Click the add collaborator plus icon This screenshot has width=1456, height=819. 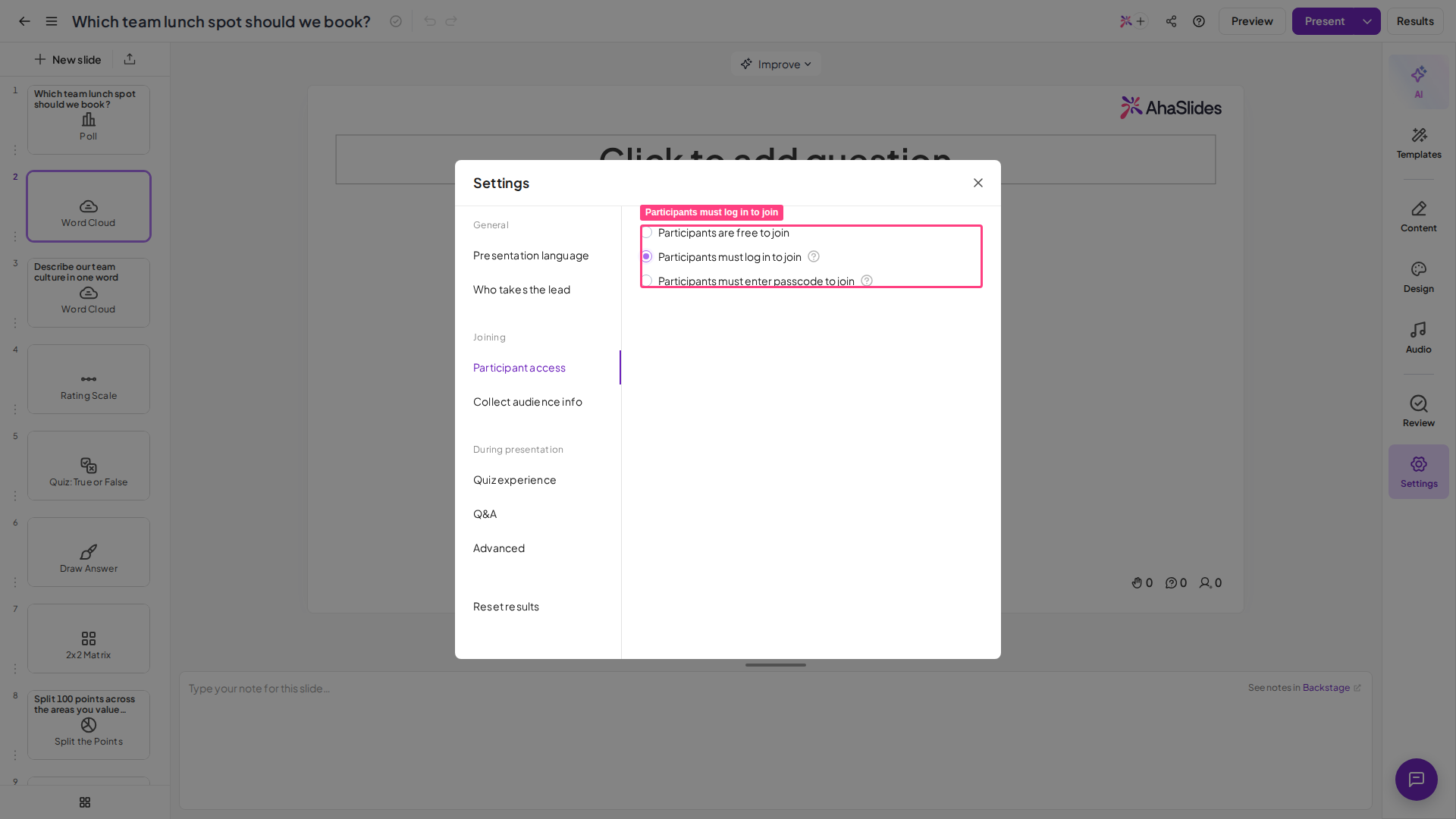(1141, 21)
